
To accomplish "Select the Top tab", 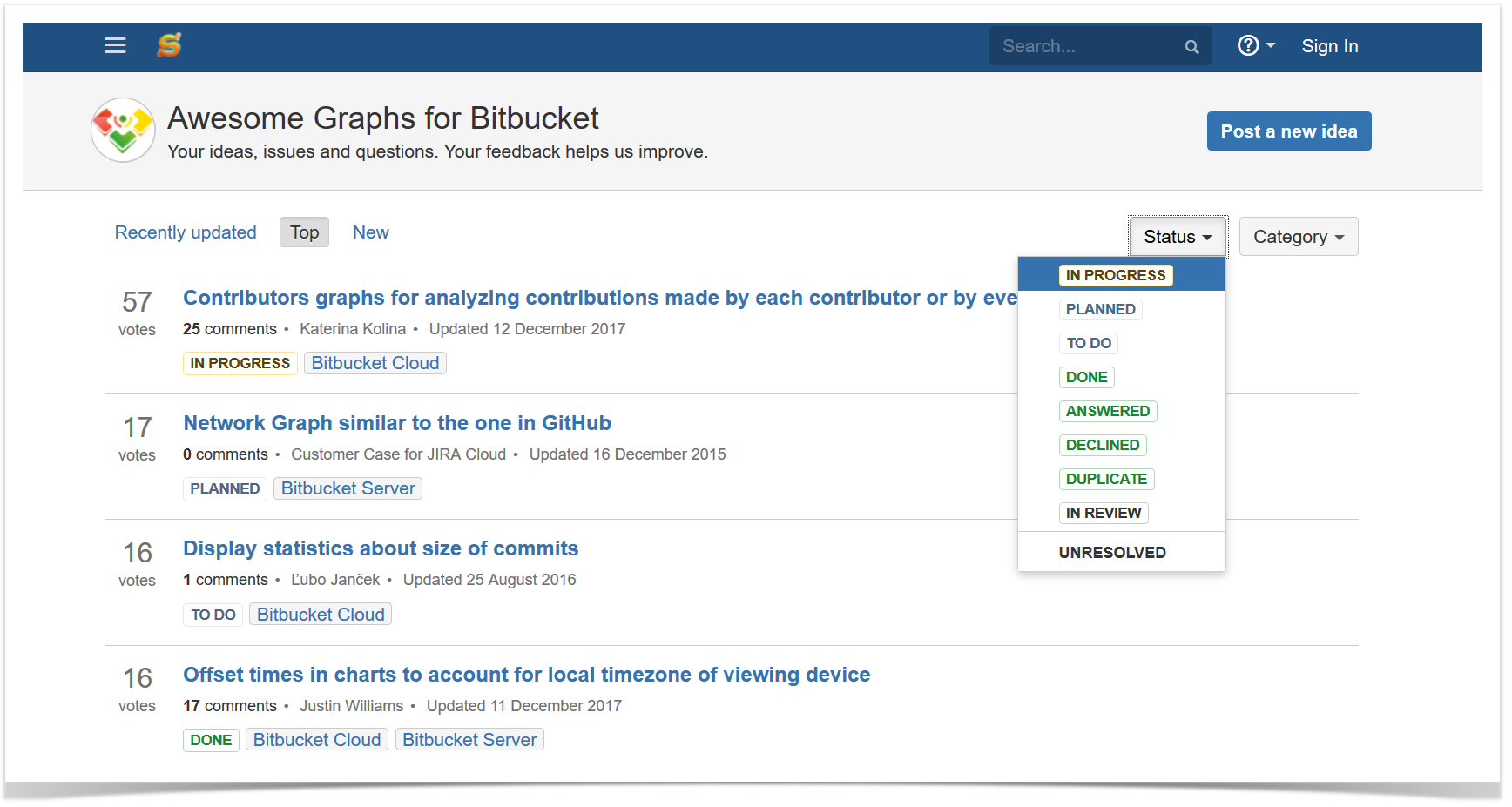I will click(x=304, y=232).
